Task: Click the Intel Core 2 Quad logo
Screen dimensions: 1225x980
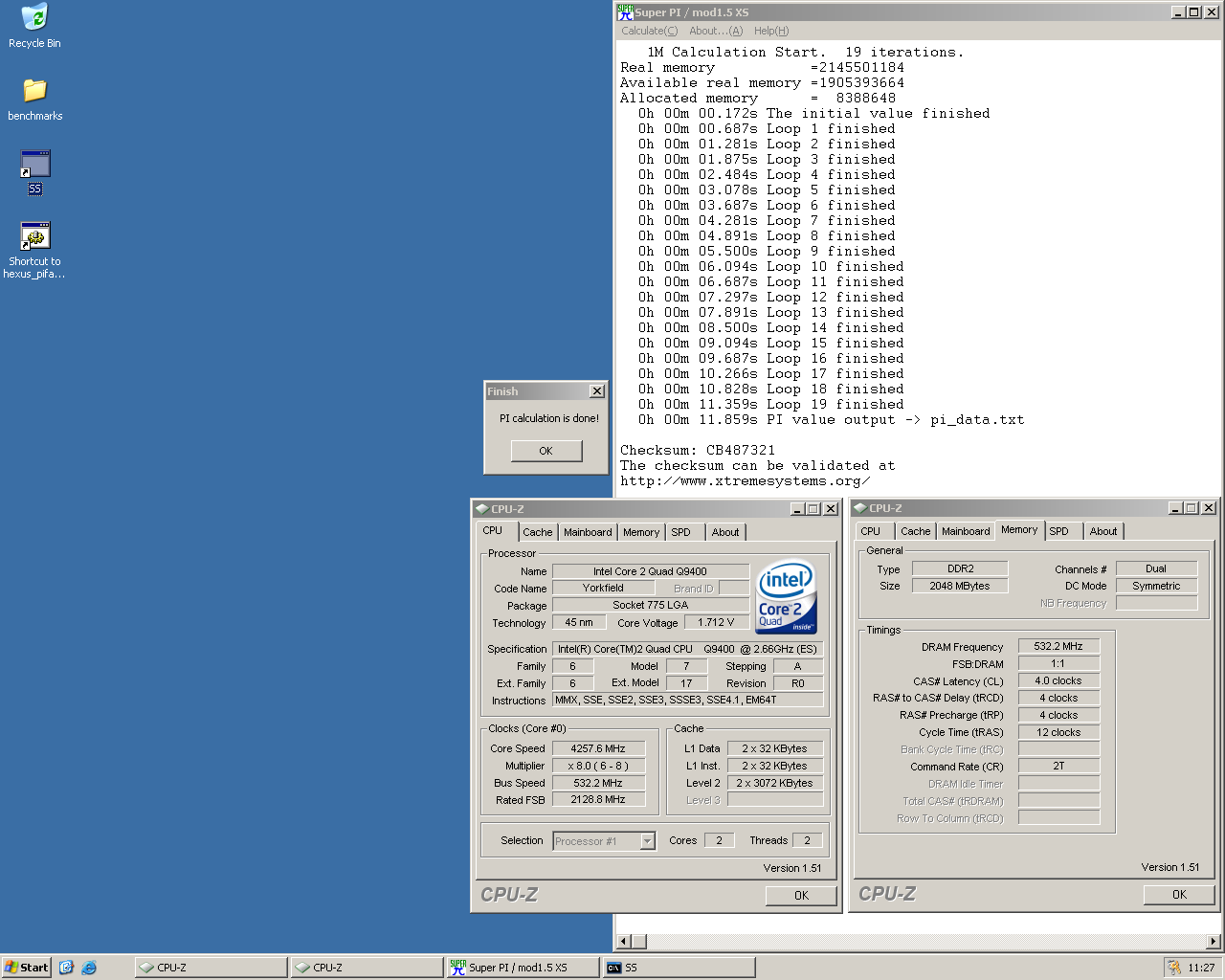Action: pos(786,596)
